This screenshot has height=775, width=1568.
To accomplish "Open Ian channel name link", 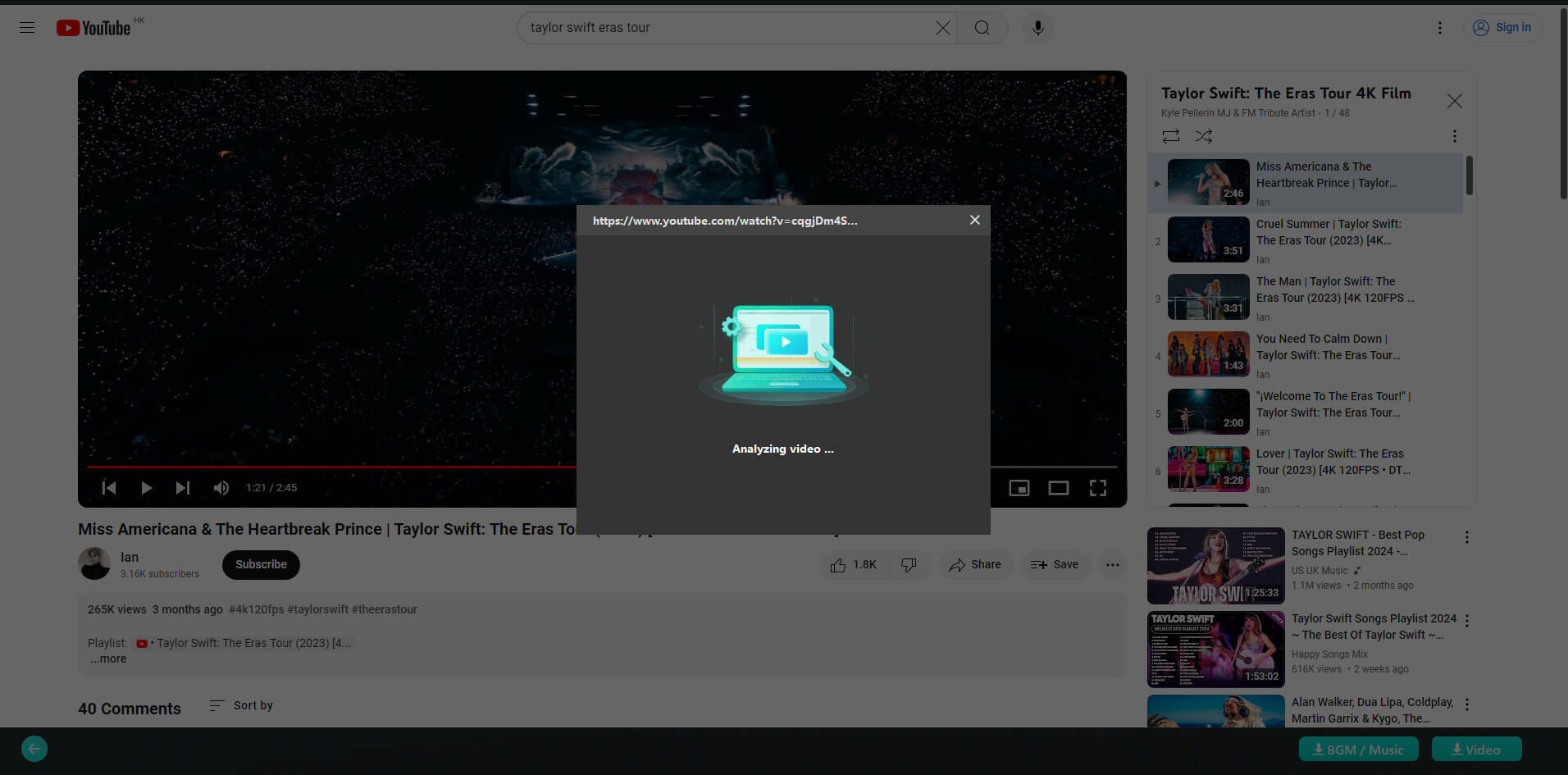I will click(130, 557).
